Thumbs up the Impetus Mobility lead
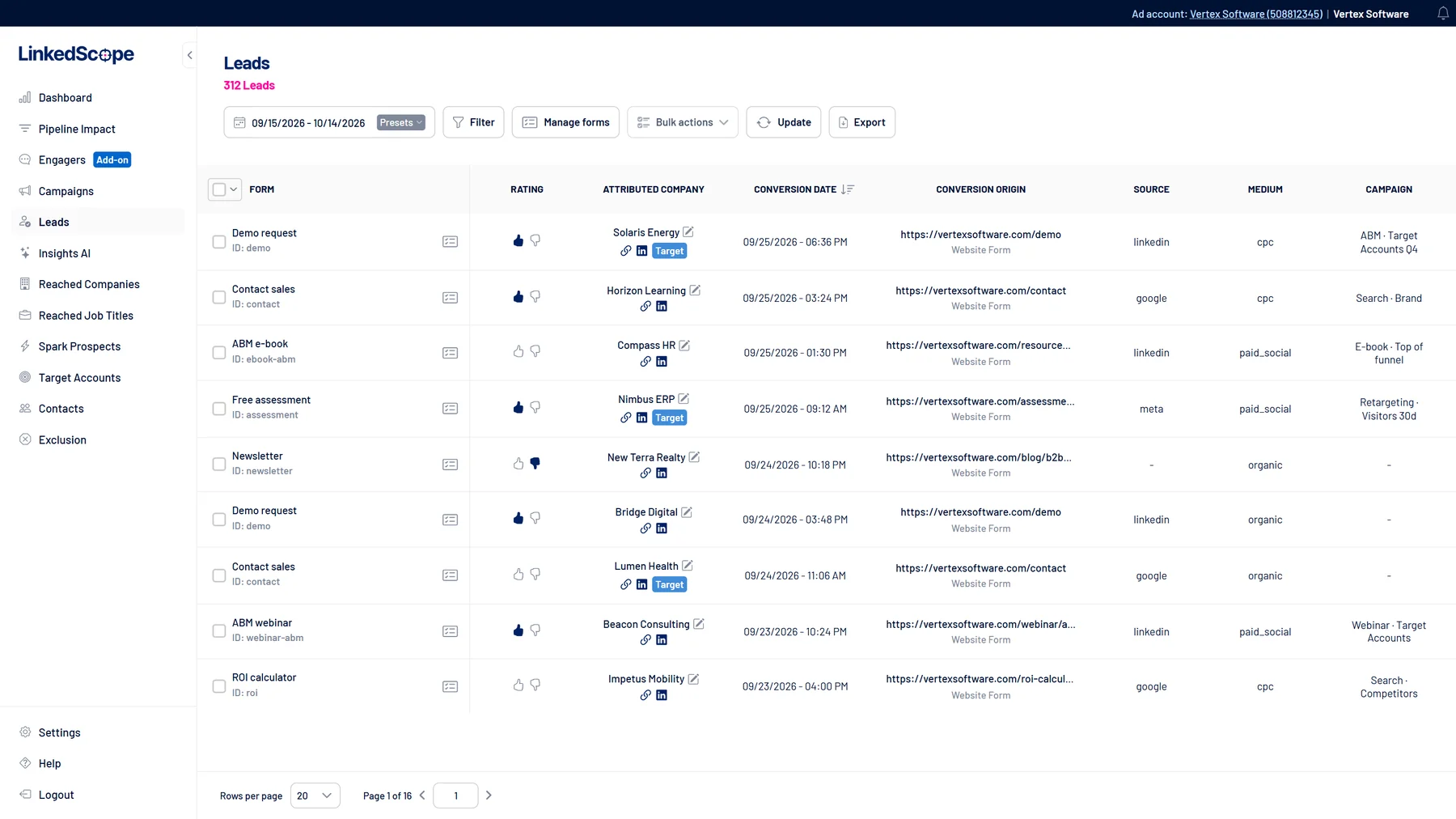The image size is (1456, 819). click(518, 685)
